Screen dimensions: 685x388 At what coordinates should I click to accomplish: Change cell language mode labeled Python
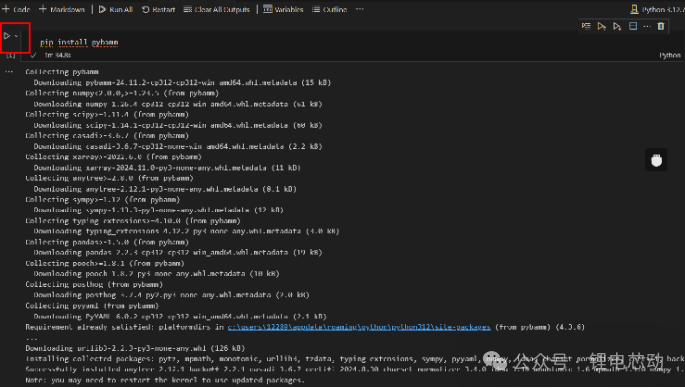pos(670,55)
